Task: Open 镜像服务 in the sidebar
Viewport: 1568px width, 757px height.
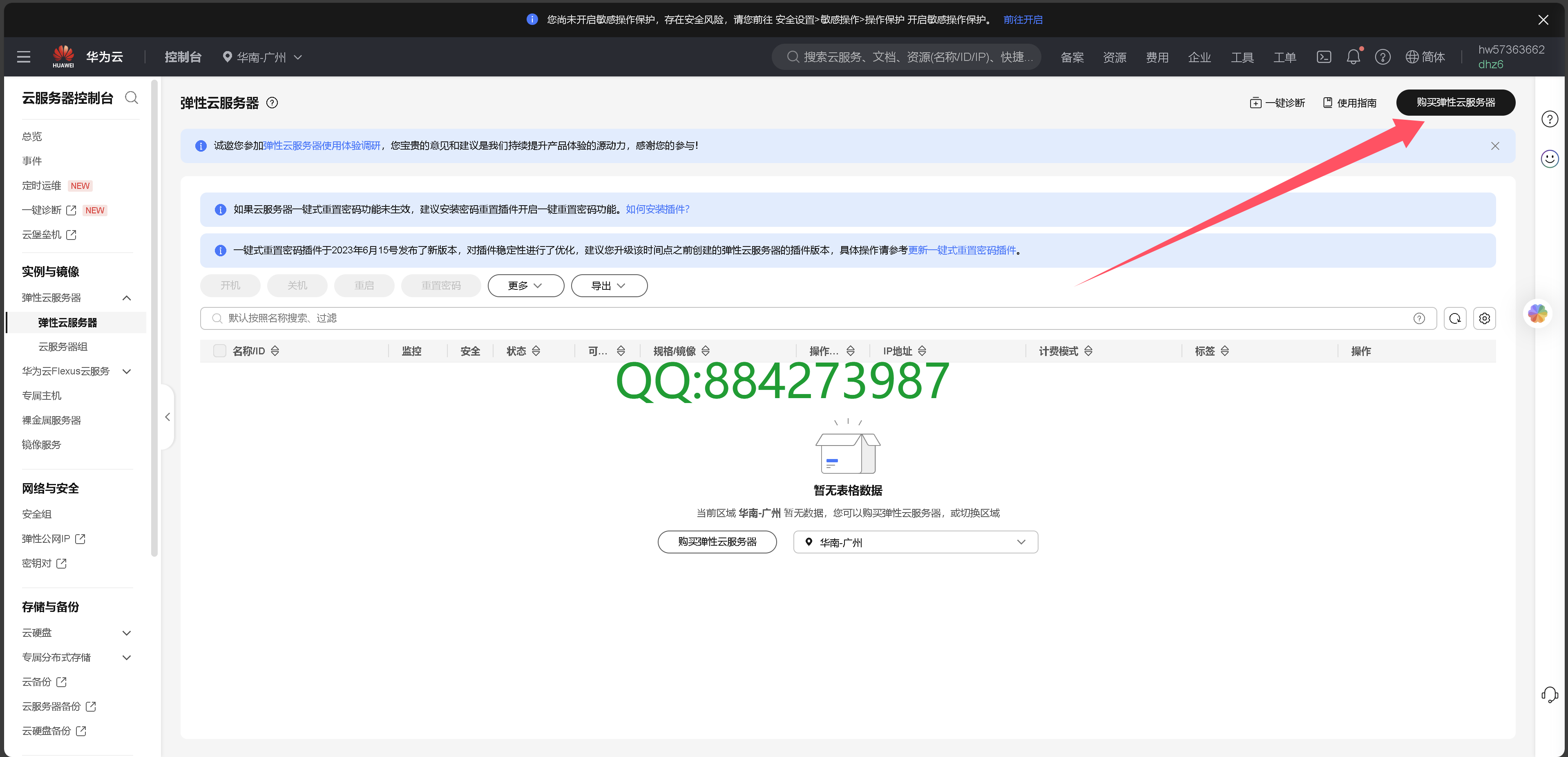Action: pos(41,445)
